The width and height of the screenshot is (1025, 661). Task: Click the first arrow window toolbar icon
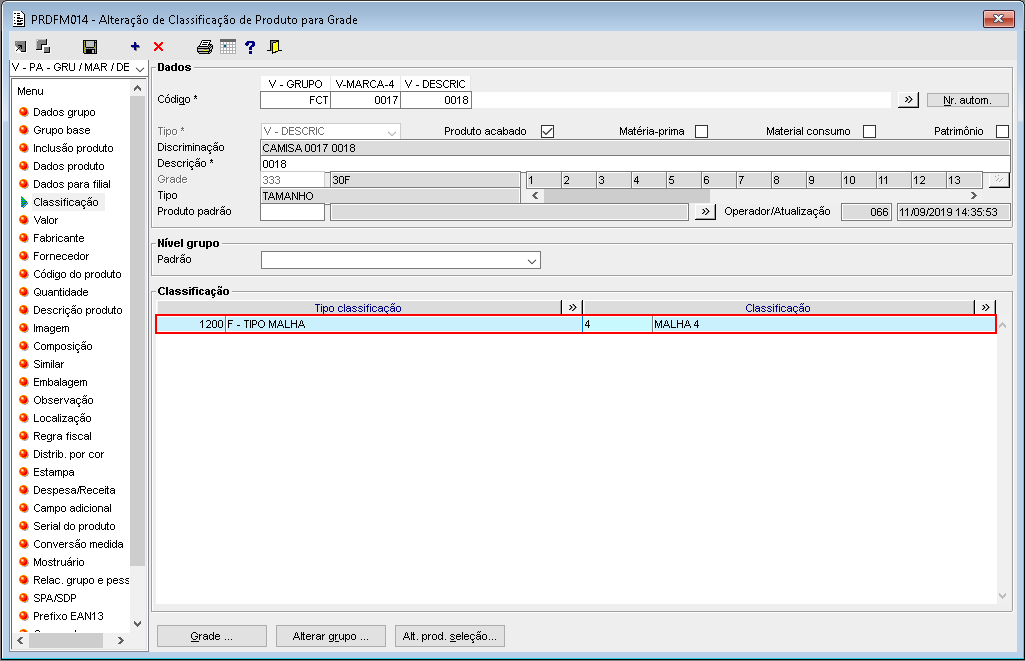point(21,46)
